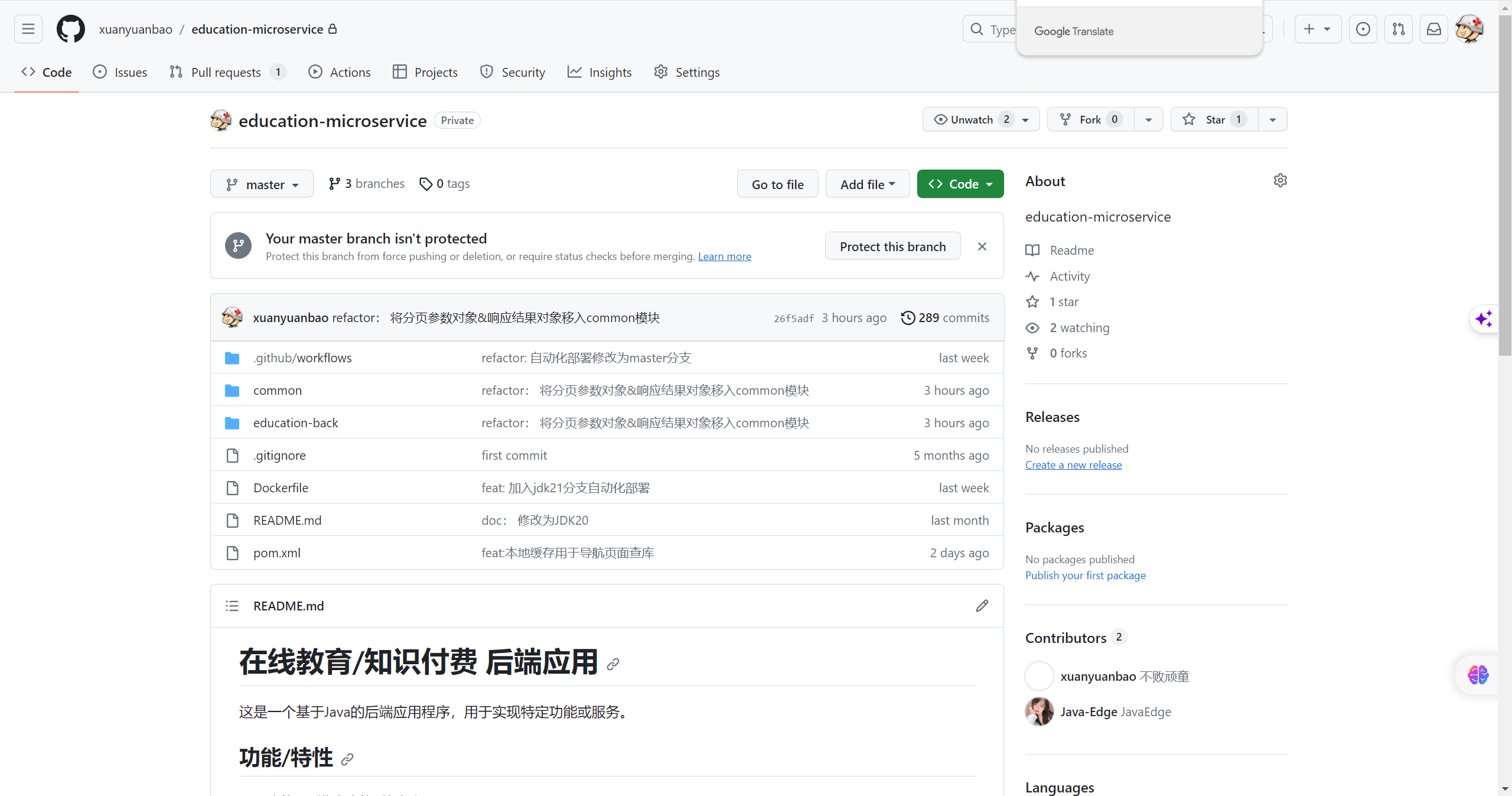
Task: Open the hamburger navigation menu
Action: pos(28,29)
